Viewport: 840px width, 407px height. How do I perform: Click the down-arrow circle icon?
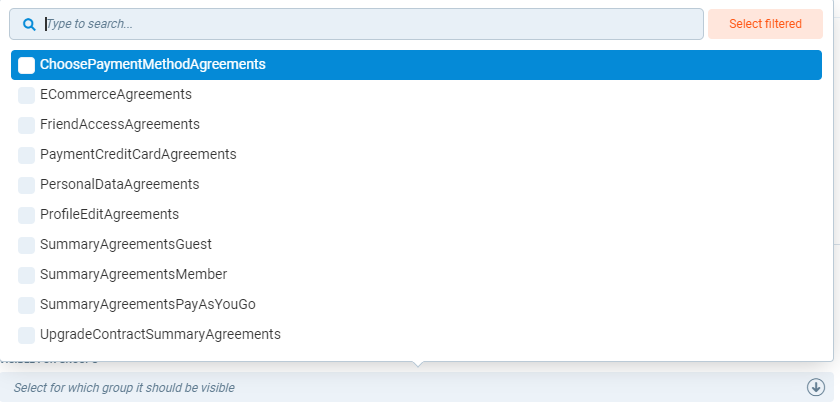coord(815,387)
